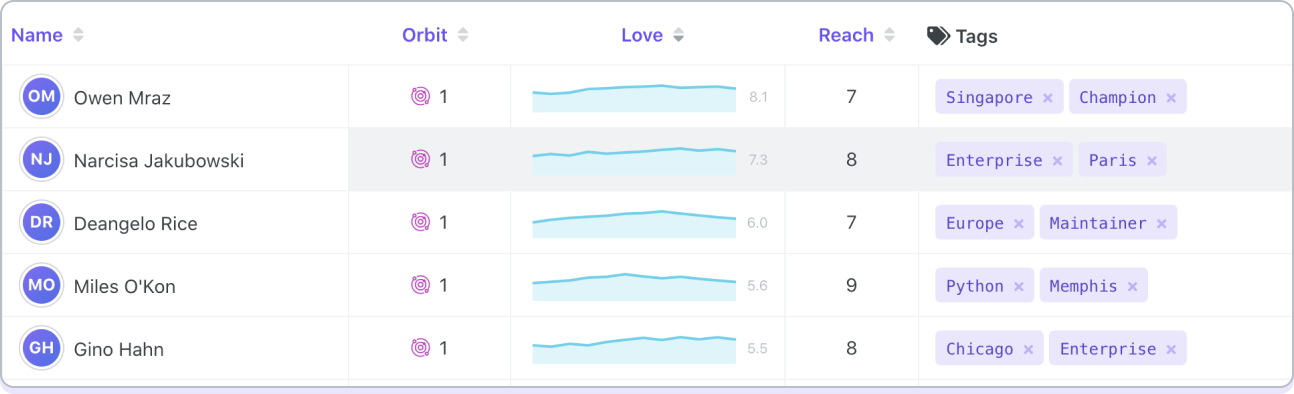Open Deangelo Rice's member profile
Image resolution: width=1294 pixels, height=394 pixels.
135,224
